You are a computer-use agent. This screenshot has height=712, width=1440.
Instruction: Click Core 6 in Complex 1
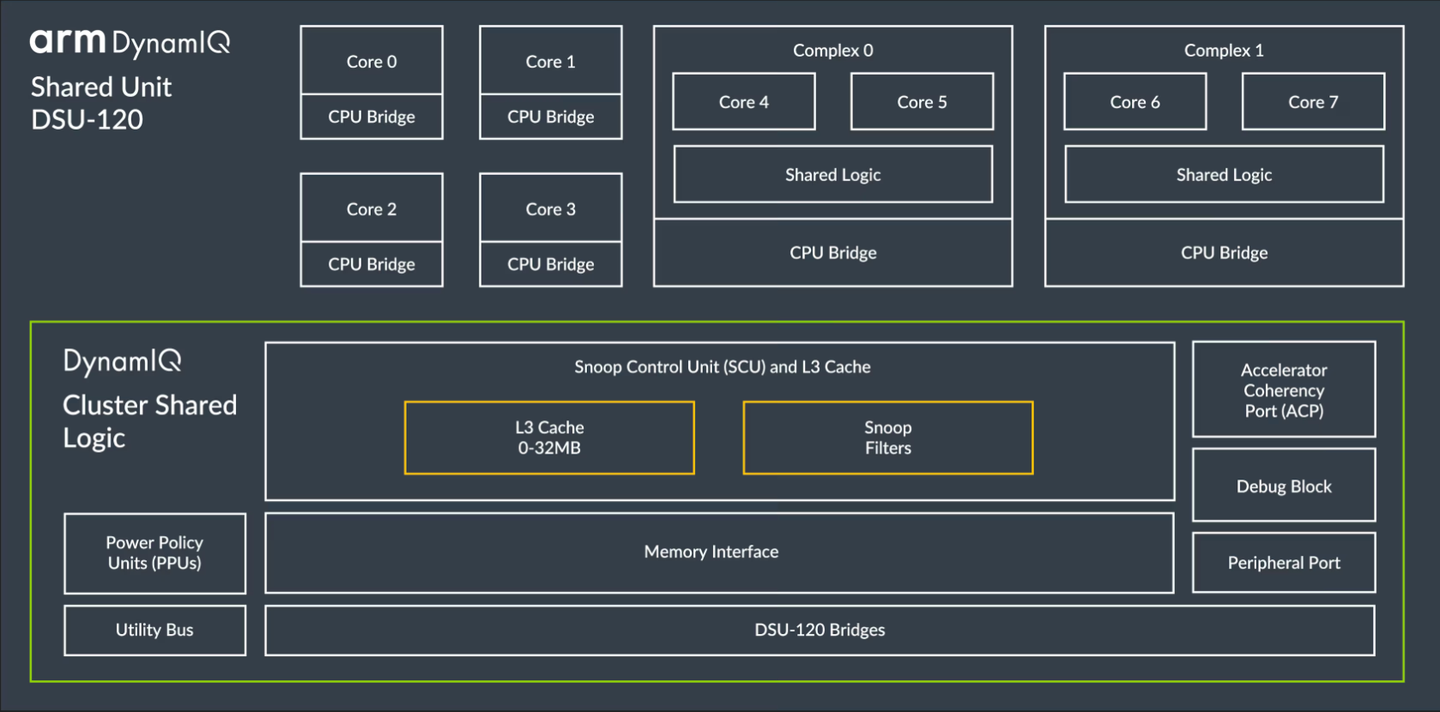point(1135,102)
